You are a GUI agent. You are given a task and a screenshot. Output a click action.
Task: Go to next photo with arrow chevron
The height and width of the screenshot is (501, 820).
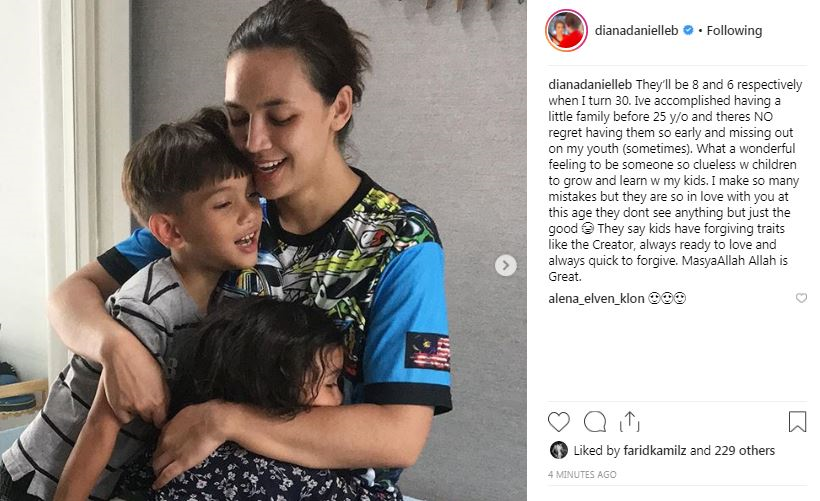[506, 265]
